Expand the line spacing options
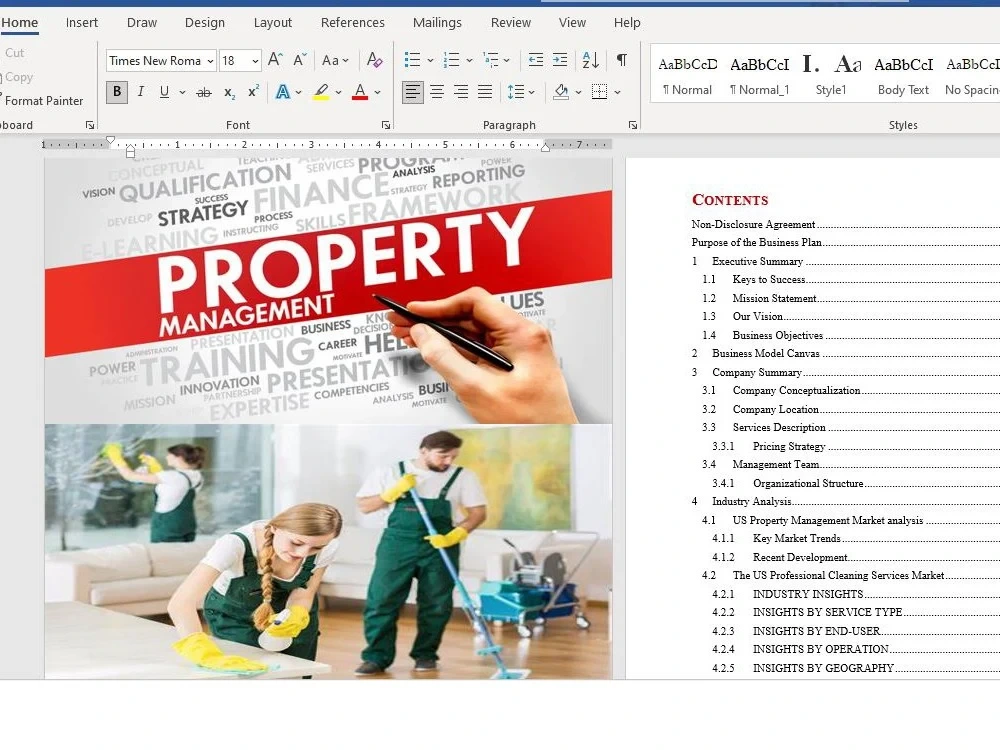The width and height of the screenshot is (1000, 750). (x=531, y=92)
